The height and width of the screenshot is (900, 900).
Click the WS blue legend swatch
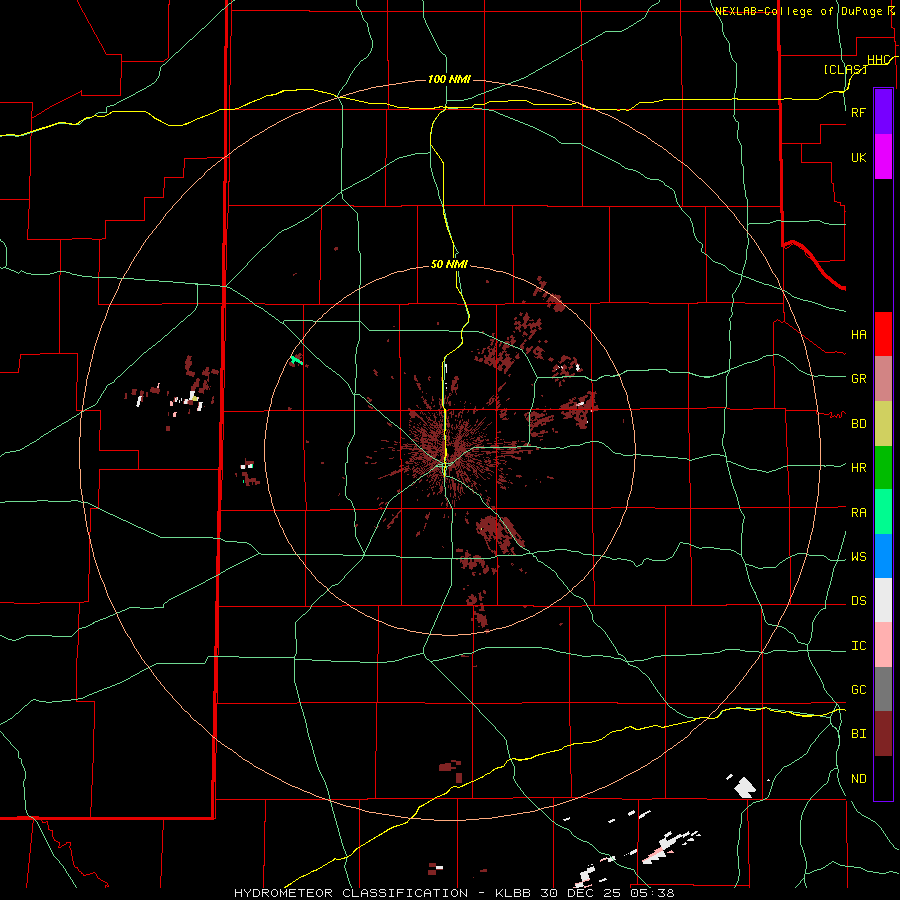coord(883,556)
